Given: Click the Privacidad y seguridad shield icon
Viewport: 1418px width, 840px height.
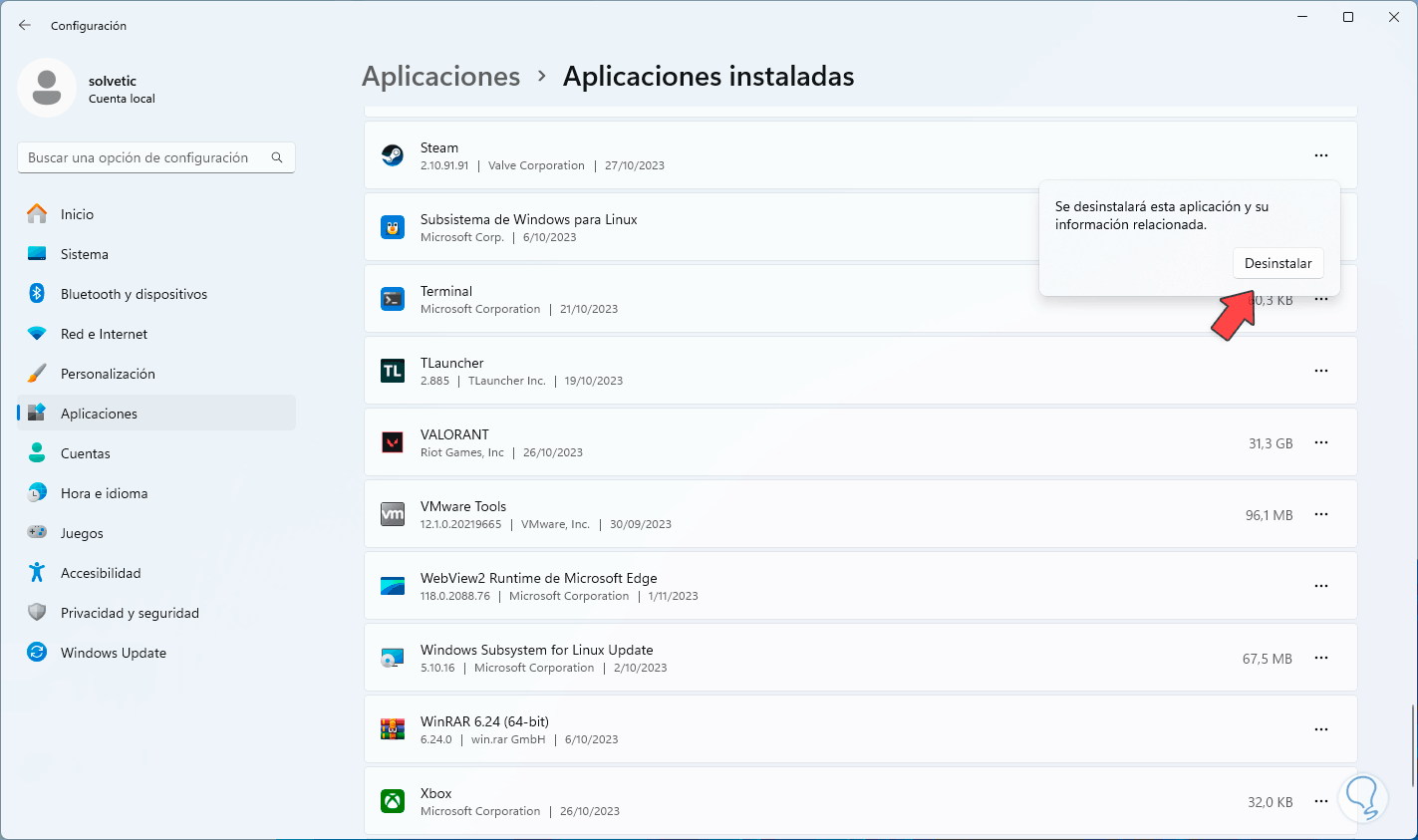Looking at the screenshot, I should coord(37,613).
